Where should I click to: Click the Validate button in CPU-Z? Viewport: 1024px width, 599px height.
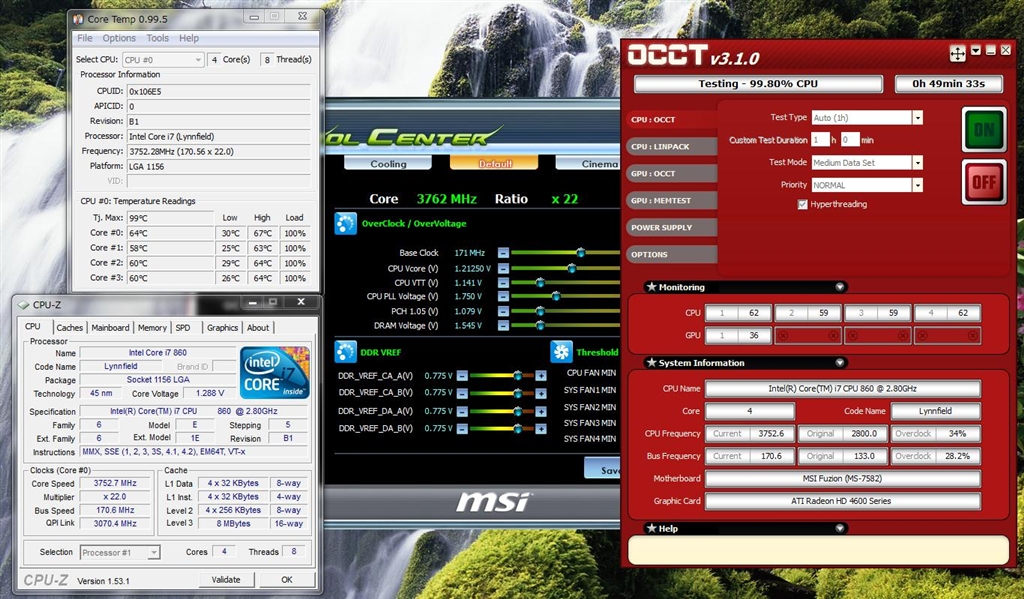pyautogui.click(x=226, y=579)
